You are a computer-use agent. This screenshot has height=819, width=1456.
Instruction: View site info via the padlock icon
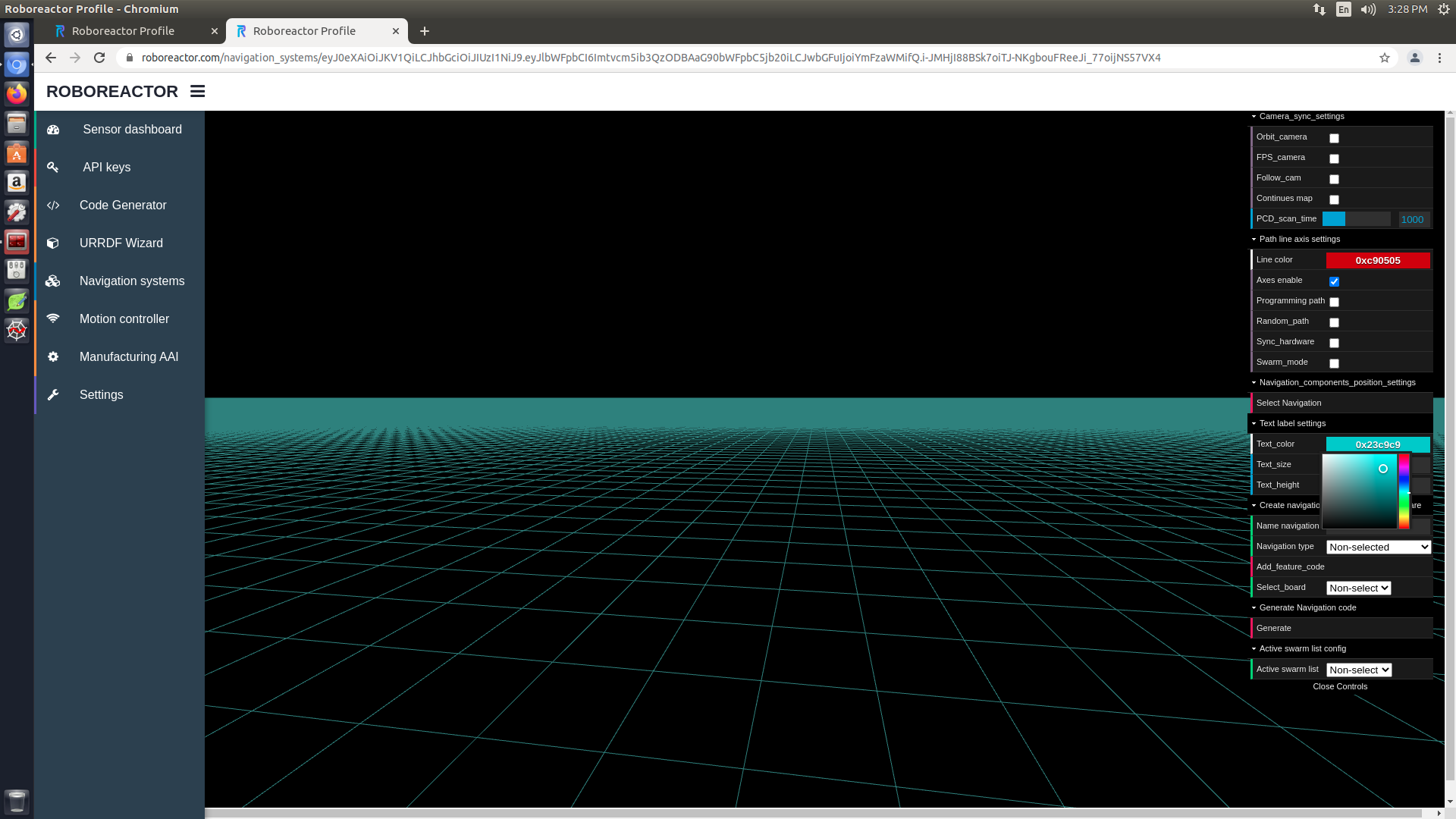click(130, 58)
